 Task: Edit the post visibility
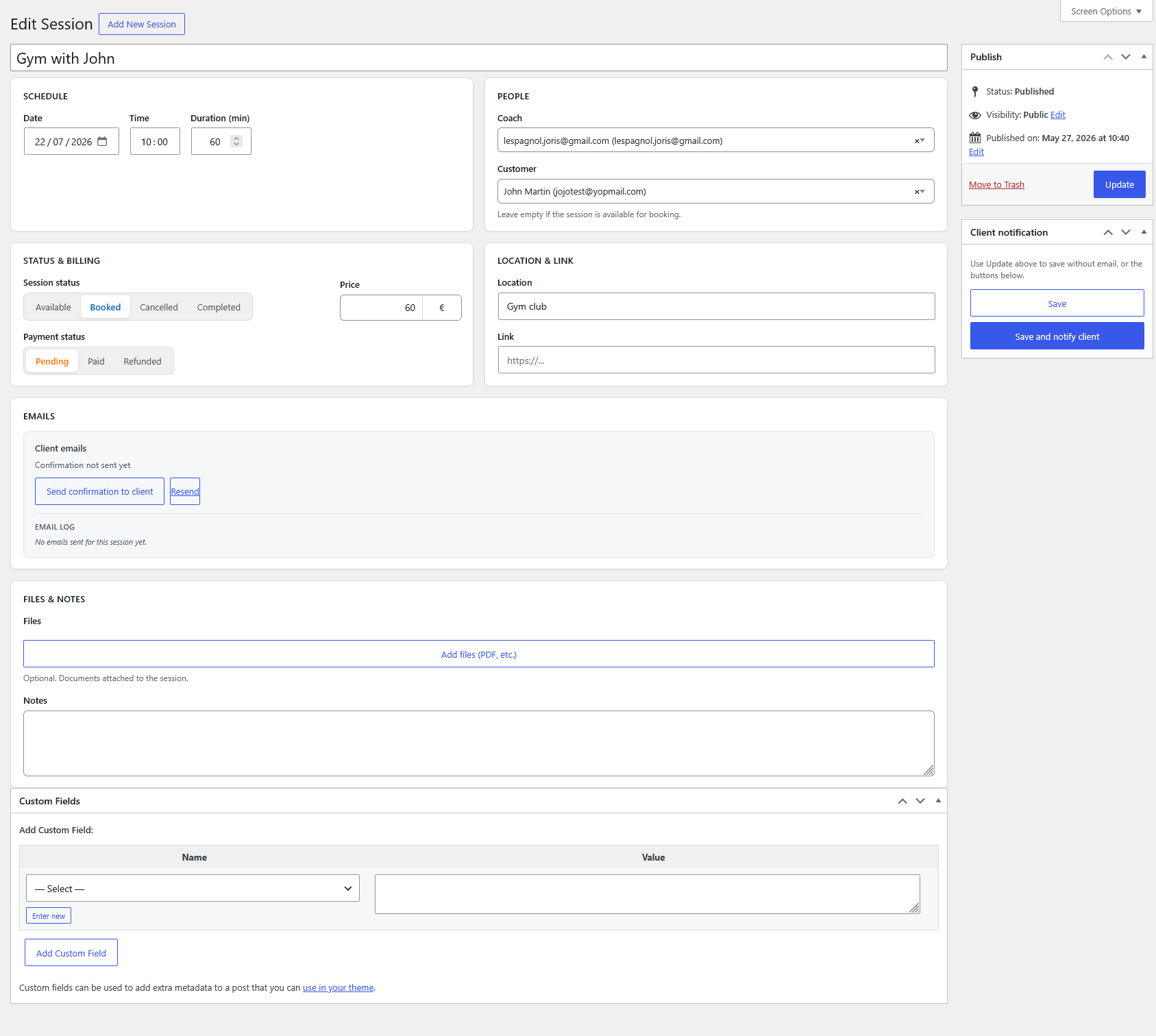(x=1058, y=114)
